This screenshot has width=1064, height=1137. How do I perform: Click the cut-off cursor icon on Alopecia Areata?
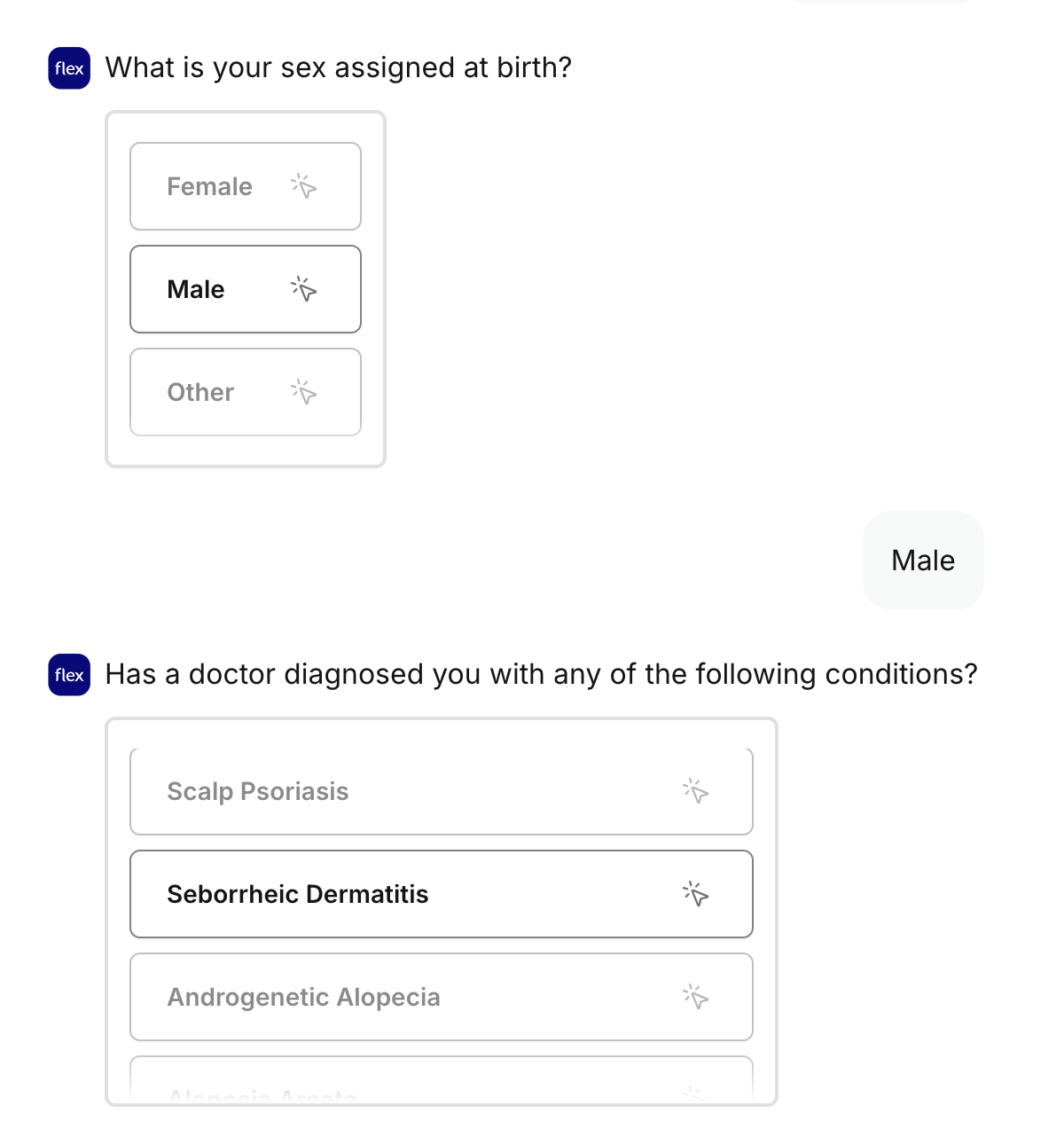coord(693,1094)
